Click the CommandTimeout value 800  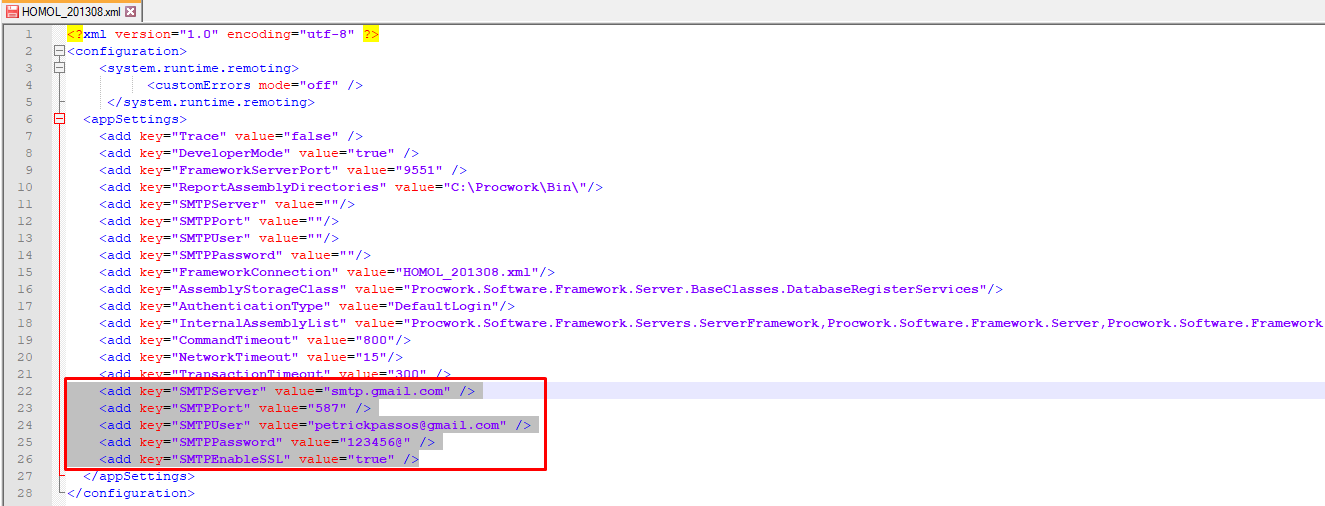pyautogui.click(x=375, y=340)
